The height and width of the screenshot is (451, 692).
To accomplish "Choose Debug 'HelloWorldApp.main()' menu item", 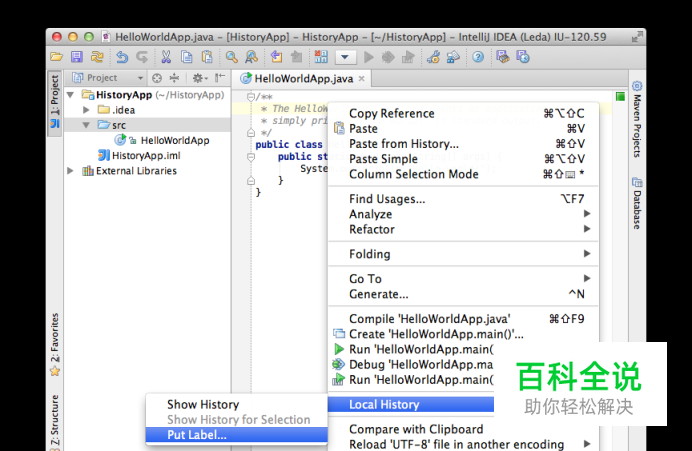I will click(x=411, y=365).
